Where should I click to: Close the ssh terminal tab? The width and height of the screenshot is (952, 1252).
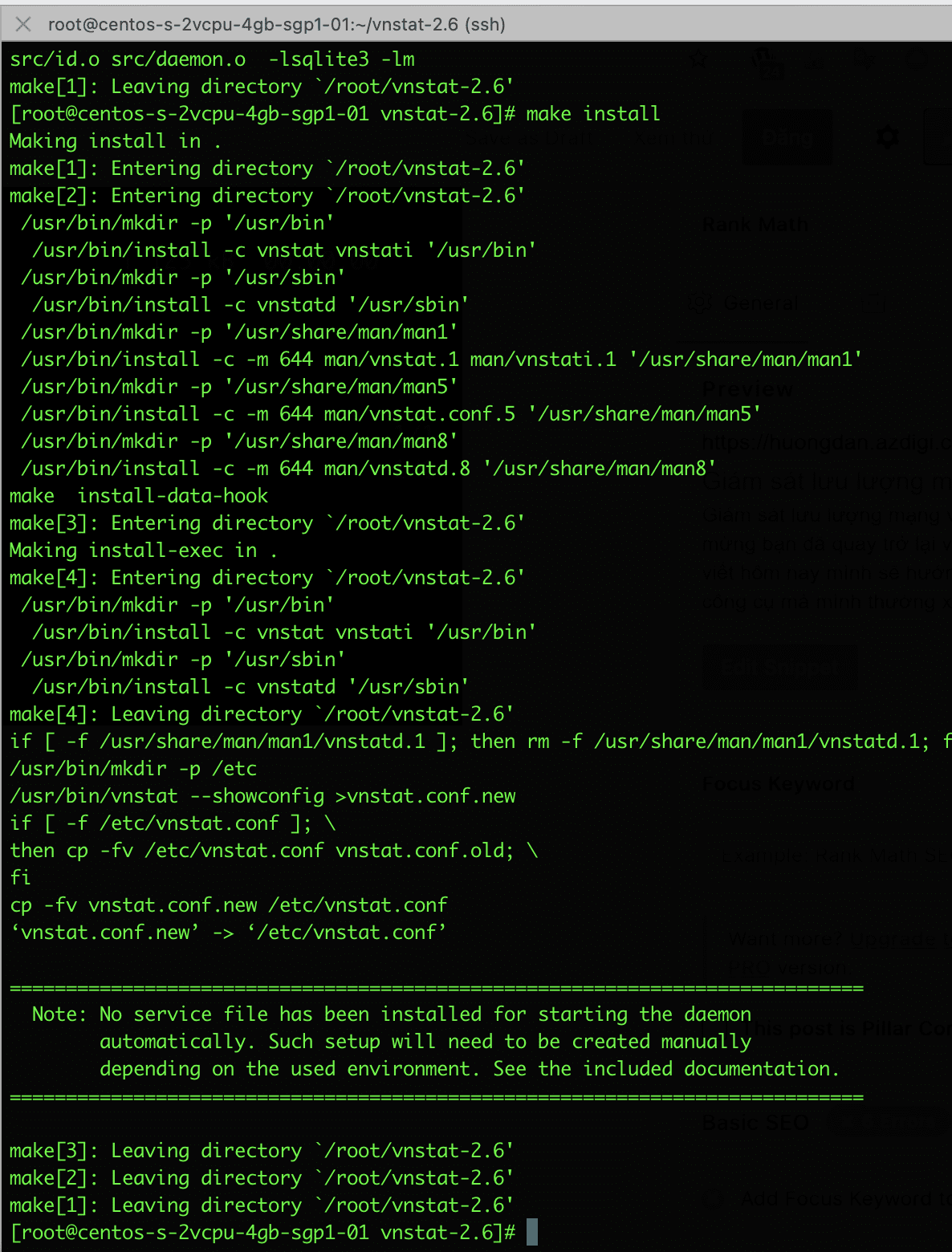coord(23,24)
